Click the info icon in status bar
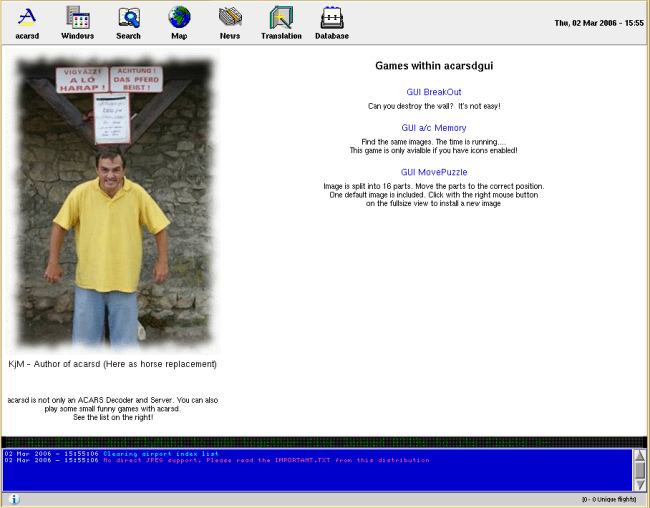650x508 pixels. 14,499
